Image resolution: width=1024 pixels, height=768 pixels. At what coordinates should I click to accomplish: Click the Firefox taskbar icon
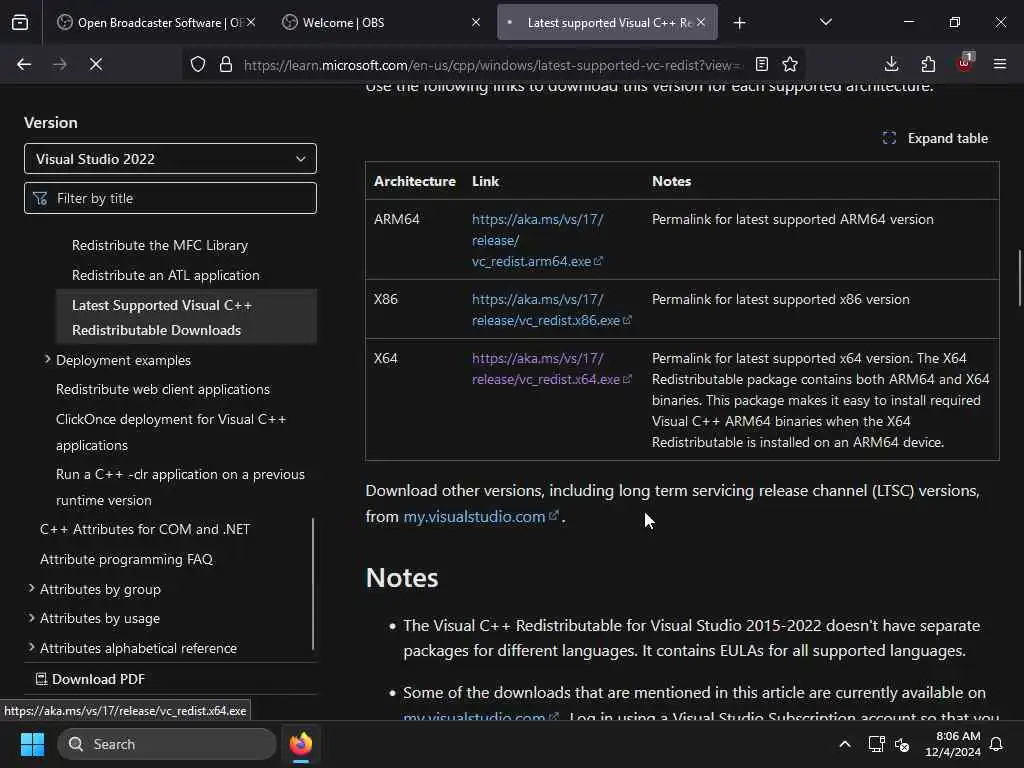301,744
